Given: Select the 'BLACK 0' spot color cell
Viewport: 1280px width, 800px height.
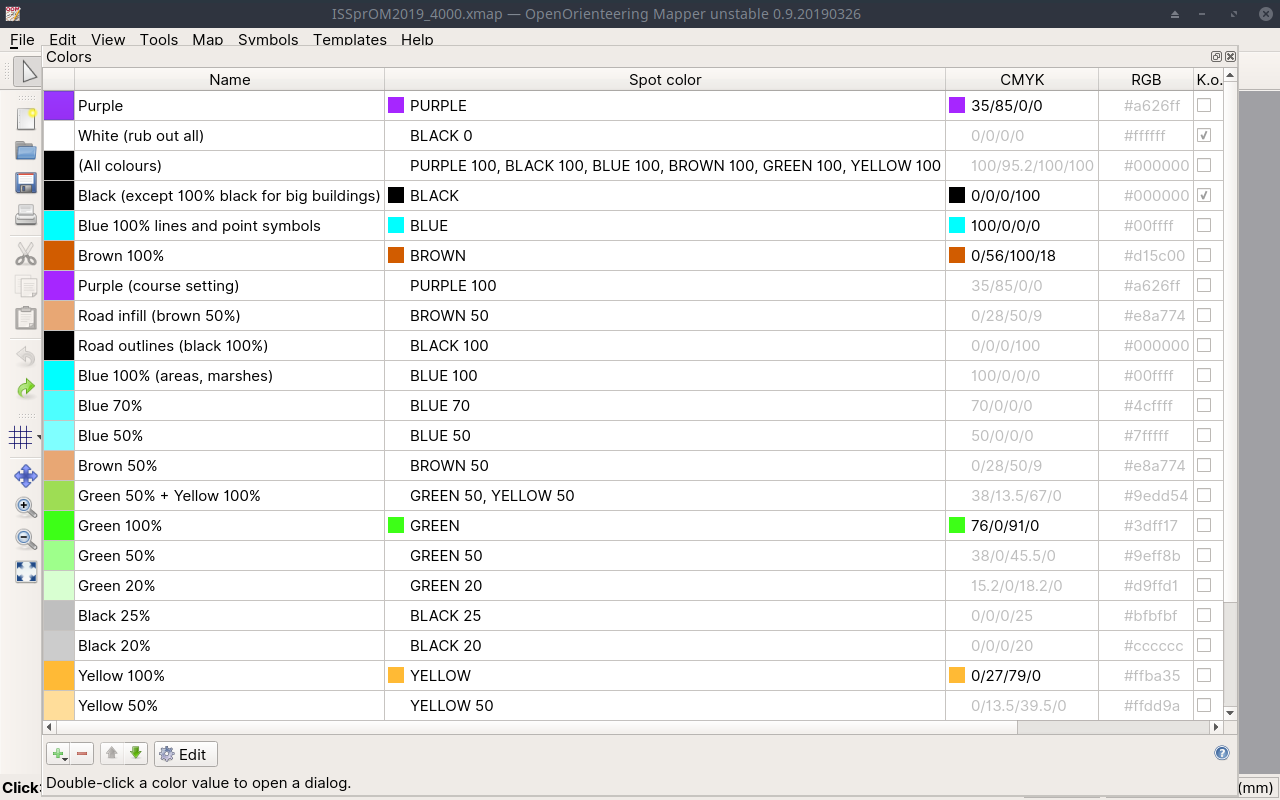Looking at the screenshot, I should tap(665, 135).
